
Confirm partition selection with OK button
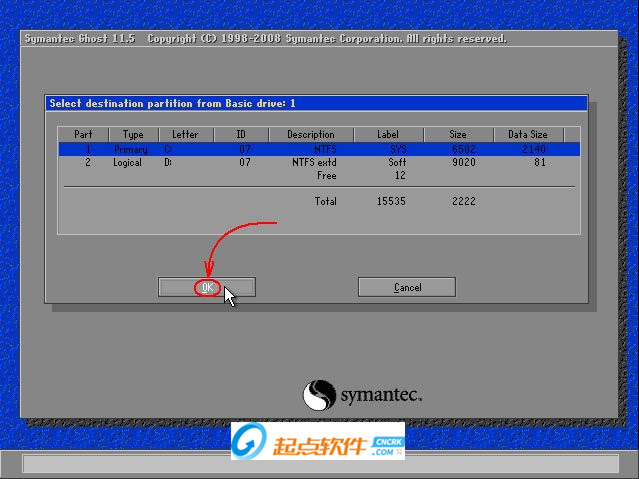coord(207,287)
